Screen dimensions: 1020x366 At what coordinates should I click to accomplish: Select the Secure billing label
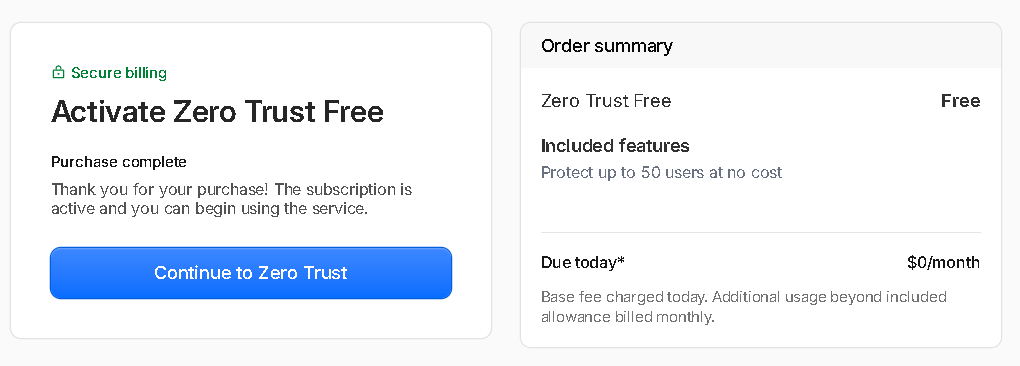(x=119, y=73)
